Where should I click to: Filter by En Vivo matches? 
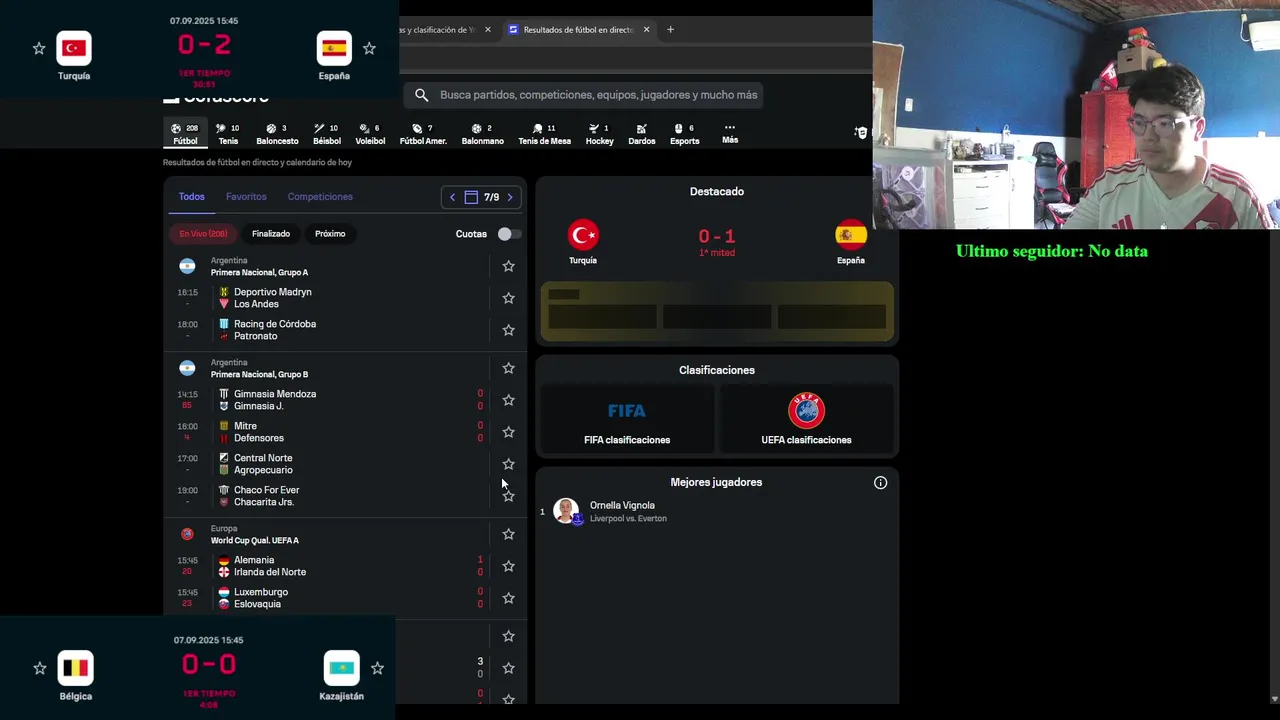[203, 234]
